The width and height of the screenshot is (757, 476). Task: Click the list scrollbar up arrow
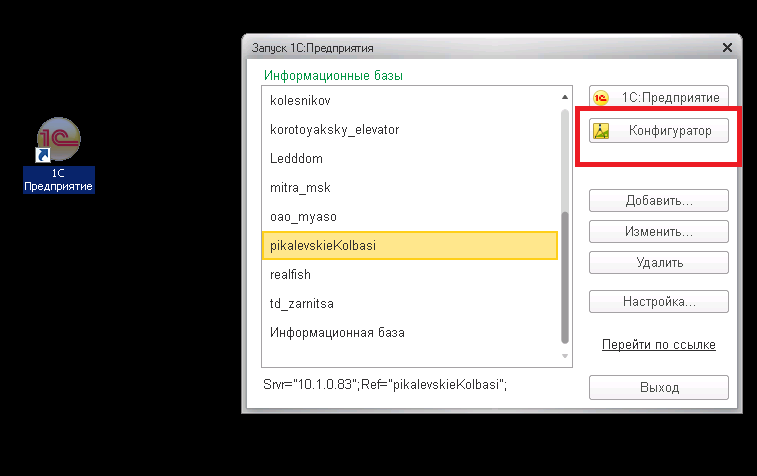pos(565,97)
